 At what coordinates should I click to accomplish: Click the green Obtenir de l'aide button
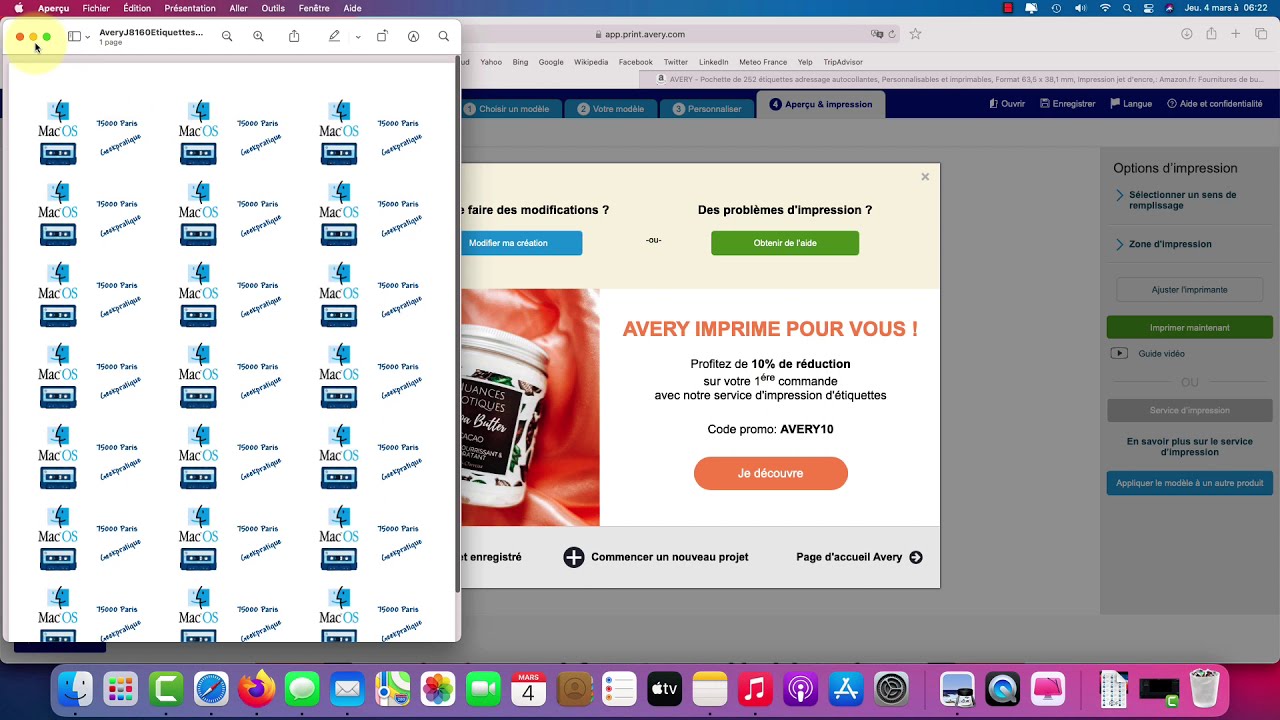[785, 243]
